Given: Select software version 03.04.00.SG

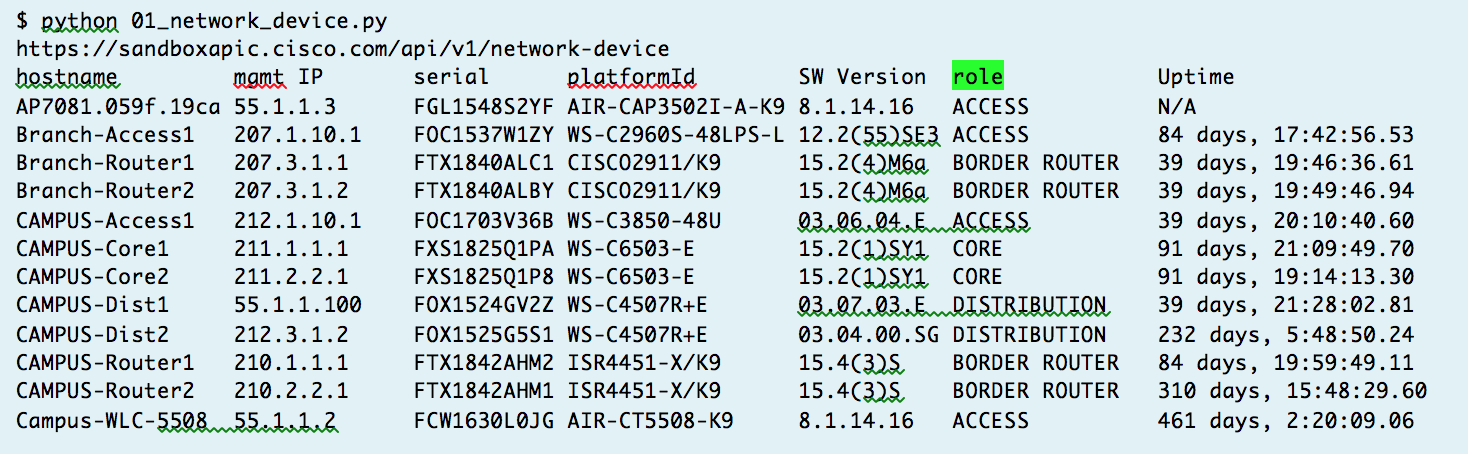Looking at the screenshot, I should (869, 334).
